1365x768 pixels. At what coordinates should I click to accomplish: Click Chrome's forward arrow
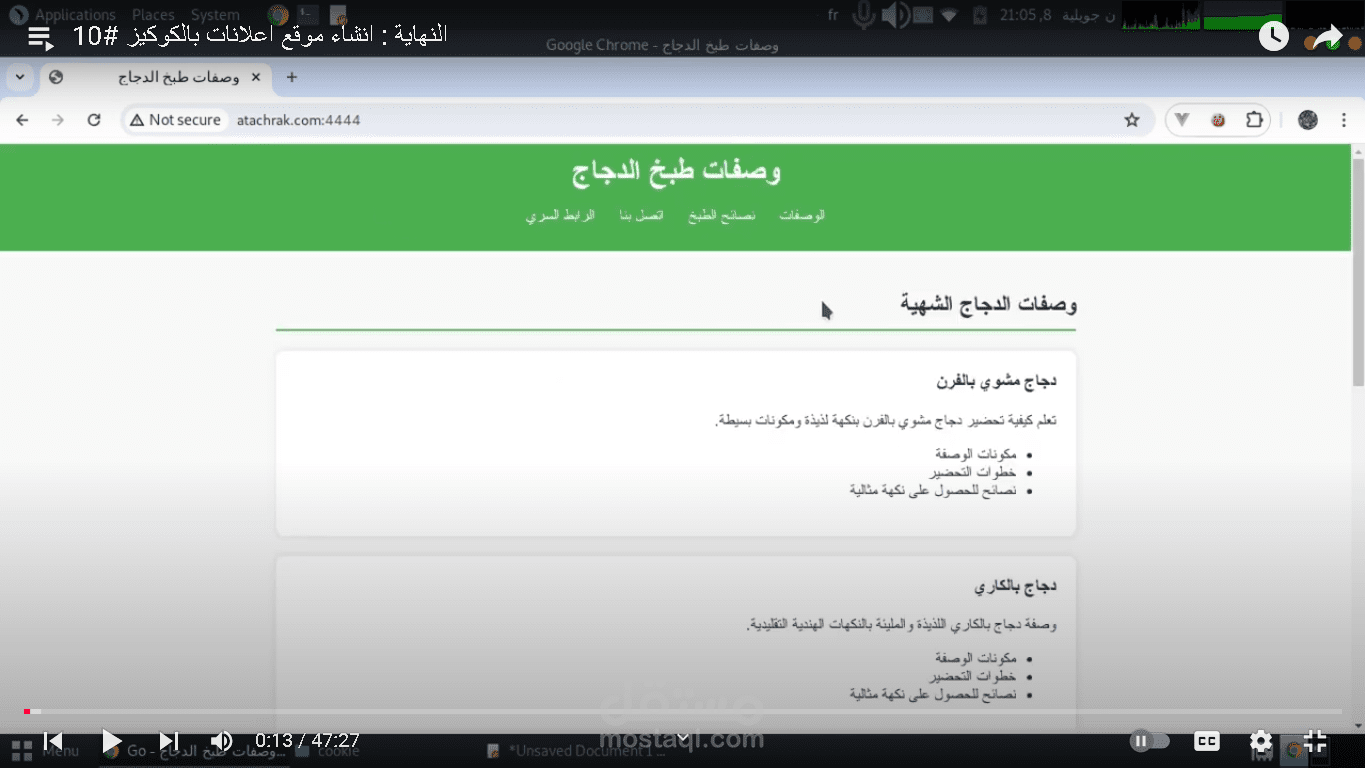pyautogui.click(x=58, y=120)
